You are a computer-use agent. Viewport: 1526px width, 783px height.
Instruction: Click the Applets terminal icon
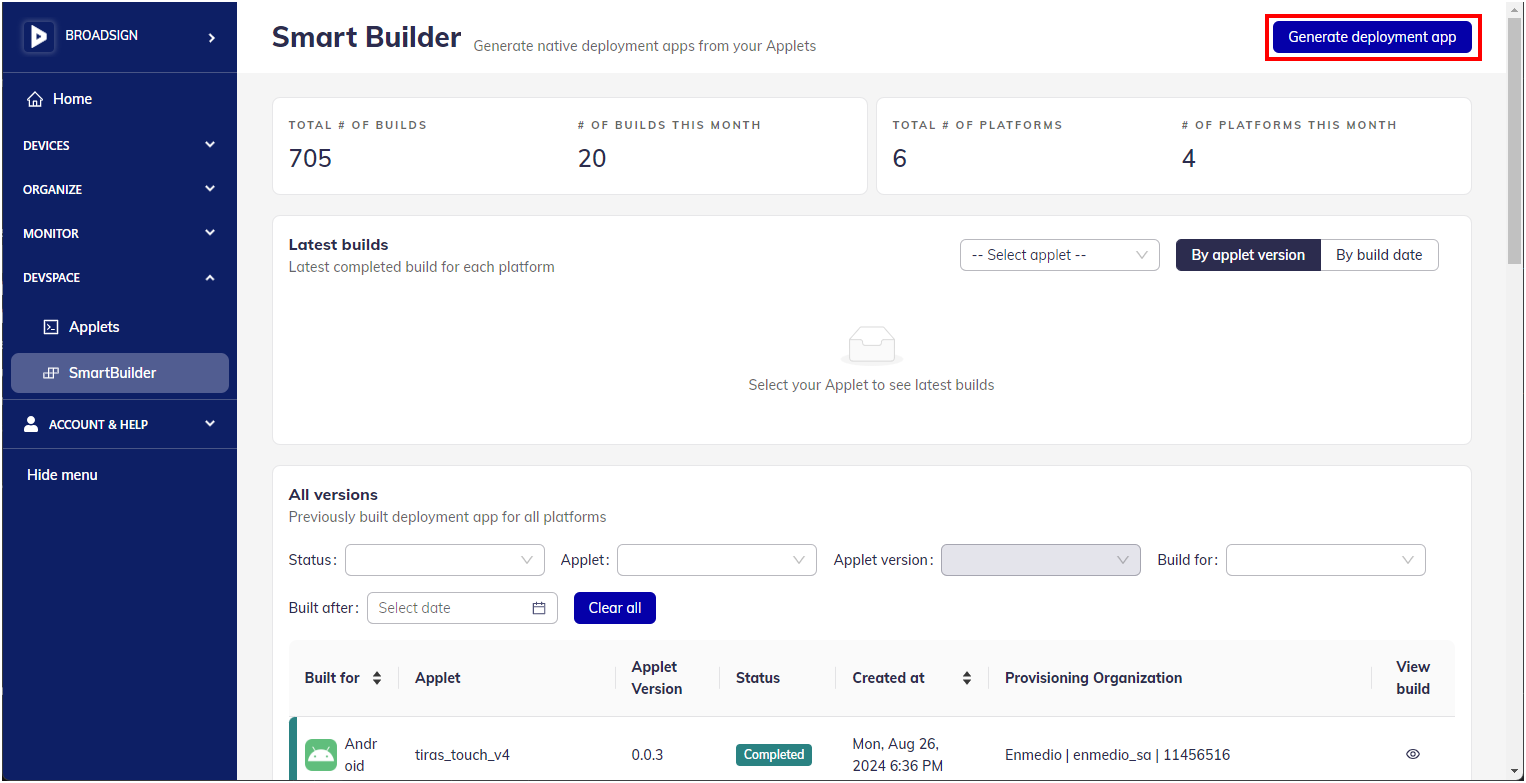[x=51, y=327]
